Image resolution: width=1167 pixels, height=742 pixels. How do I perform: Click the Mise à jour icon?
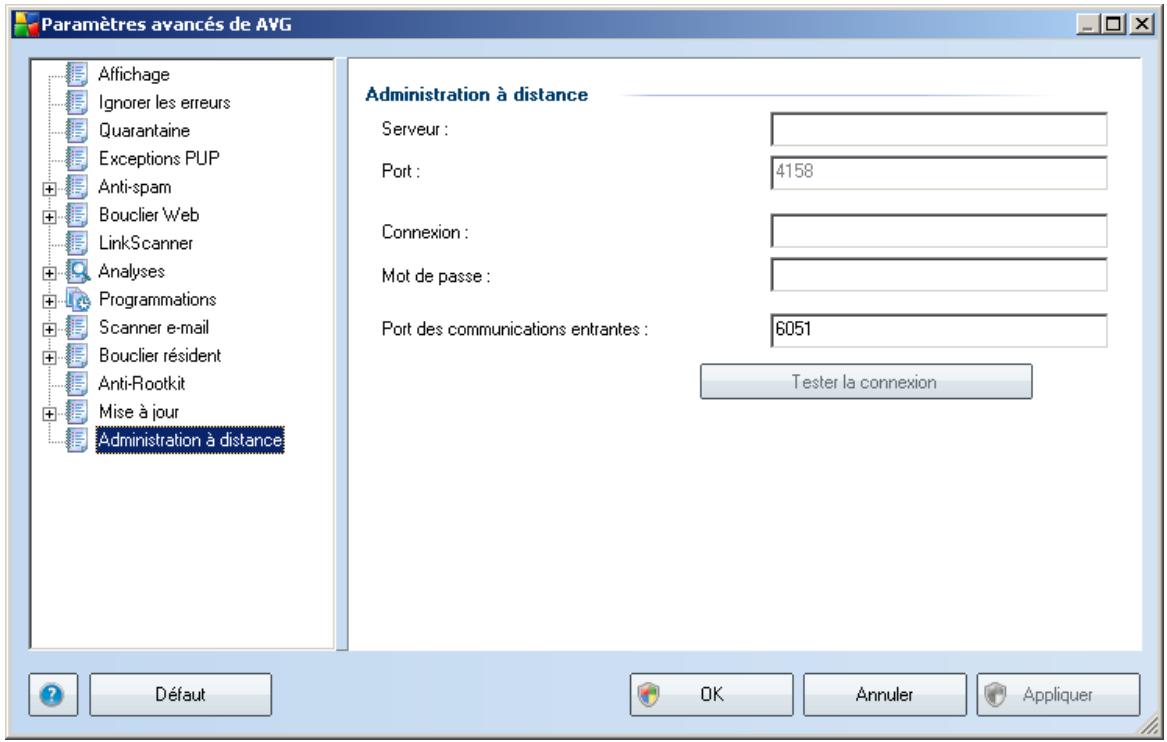pos(76,412)
